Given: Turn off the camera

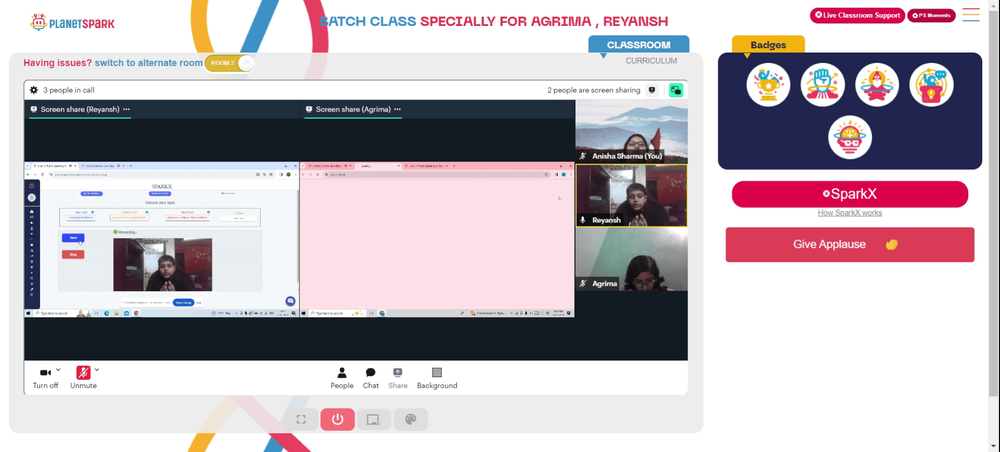Looking at the screenshot, I should [45, 377].
